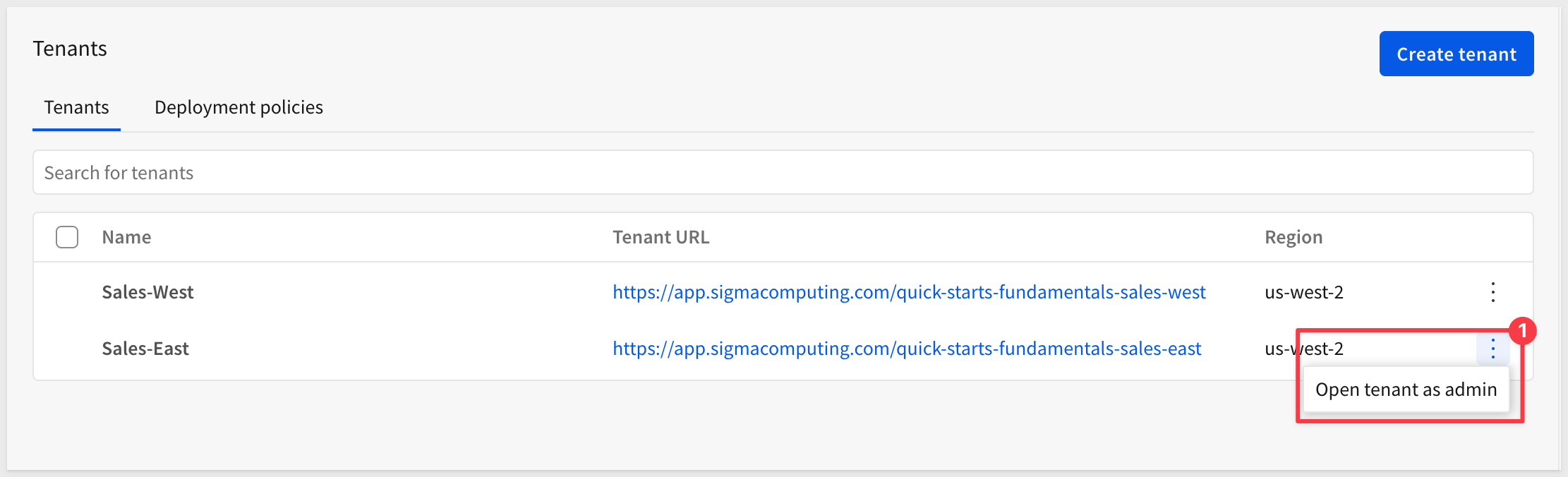Follow the Sales-East tenant URL link
The height and width of the screenshot is (477, 1568).
pyautogui.click(x=907, y=349)
